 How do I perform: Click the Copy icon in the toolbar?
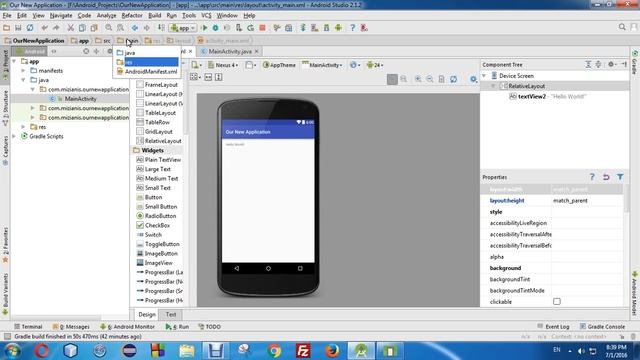tap(82, 28)
